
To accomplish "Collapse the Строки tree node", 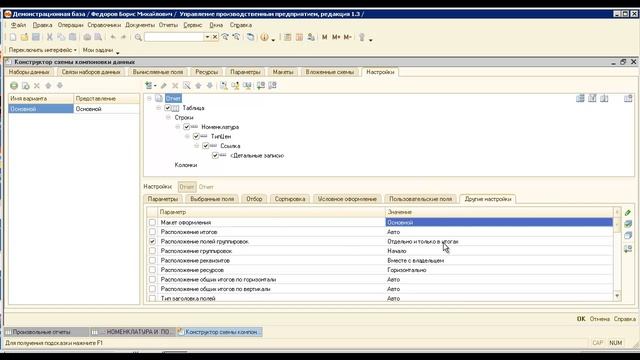I will (x=168, y=118).
